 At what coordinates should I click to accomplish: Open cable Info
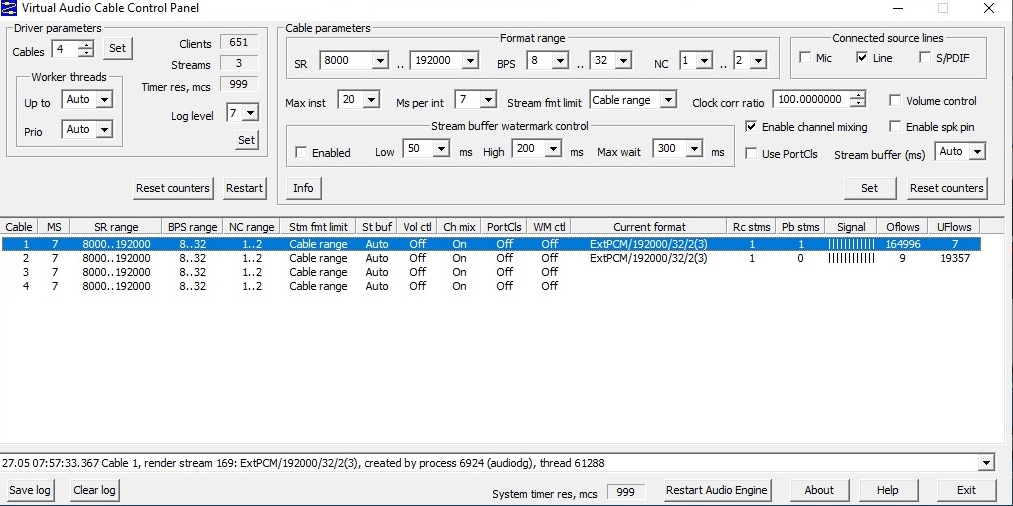tap(303, 188)
